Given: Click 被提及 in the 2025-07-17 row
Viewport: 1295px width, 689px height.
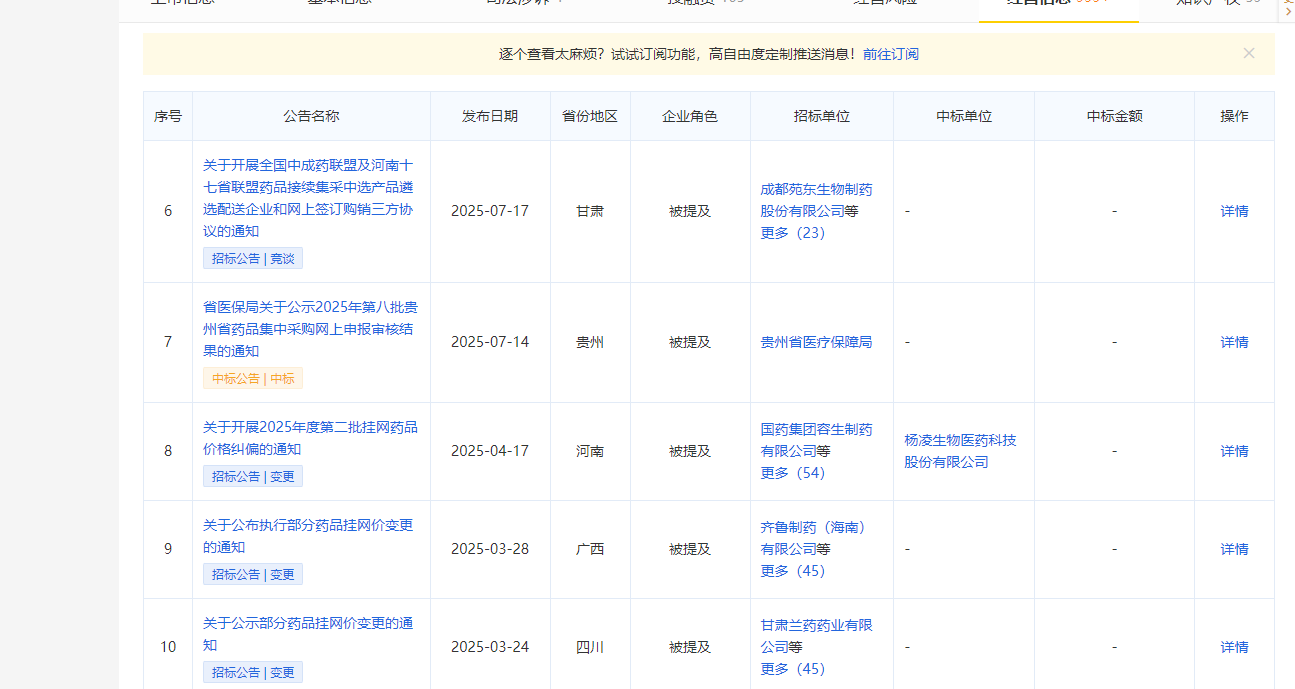Looking at the screenshot, I should pos(690,211).
